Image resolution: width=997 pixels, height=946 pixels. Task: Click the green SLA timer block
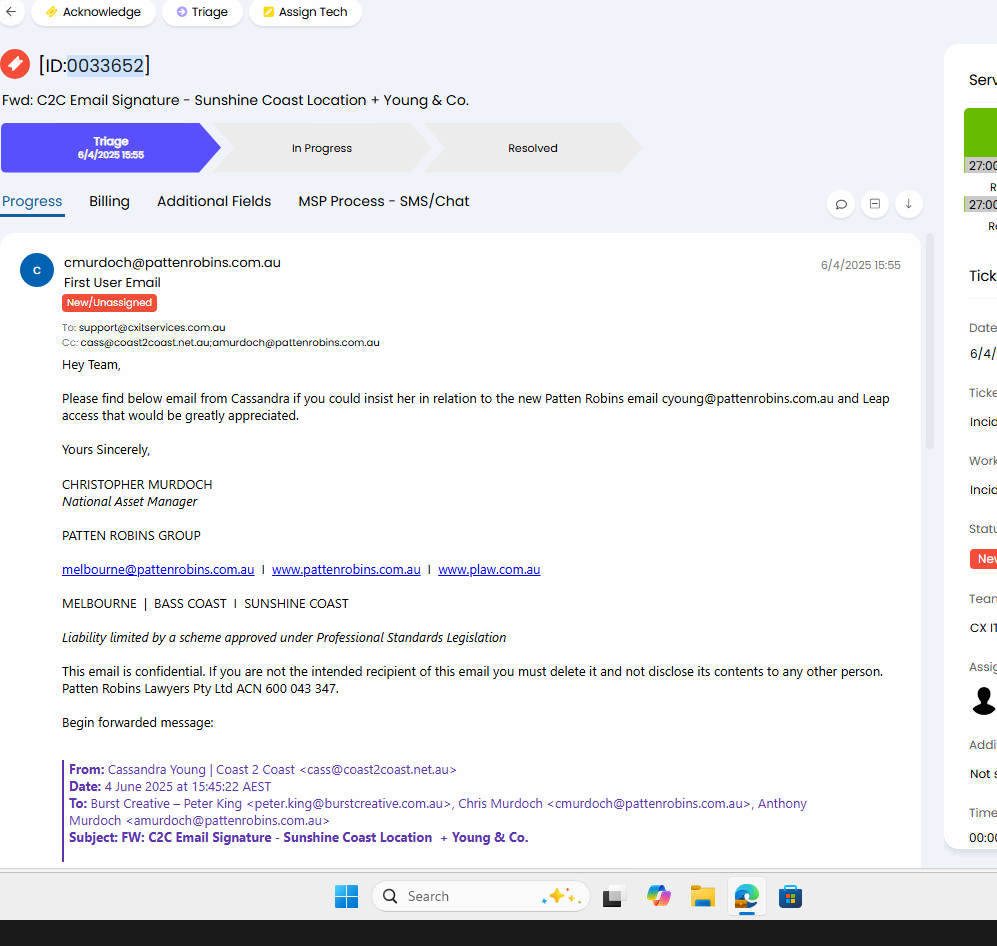click(980, 132)
